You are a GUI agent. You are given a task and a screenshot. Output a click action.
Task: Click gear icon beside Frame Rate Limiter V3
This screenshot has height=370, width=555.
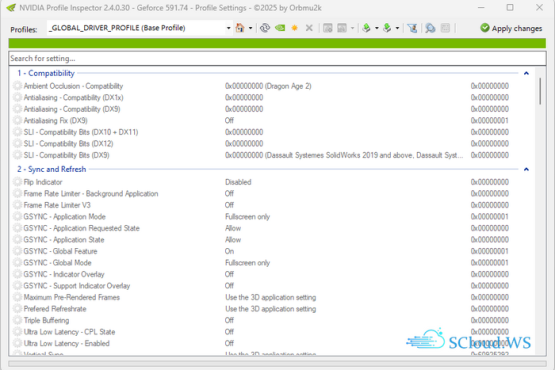pyautogui.click(x=17, y=205)
